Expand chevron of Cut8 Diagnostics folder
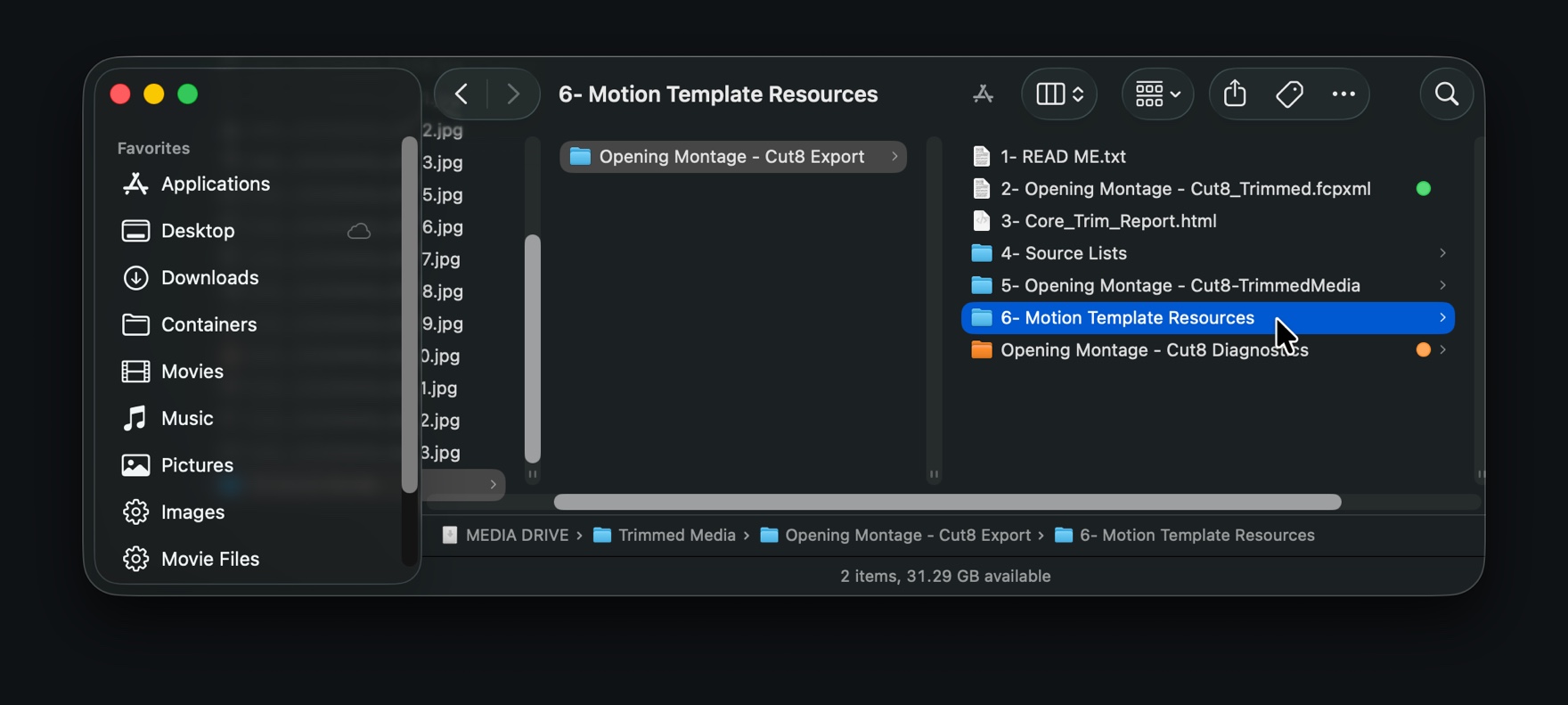The width and height of the screenshot is (1568, 705). (x=1442, y=349)
